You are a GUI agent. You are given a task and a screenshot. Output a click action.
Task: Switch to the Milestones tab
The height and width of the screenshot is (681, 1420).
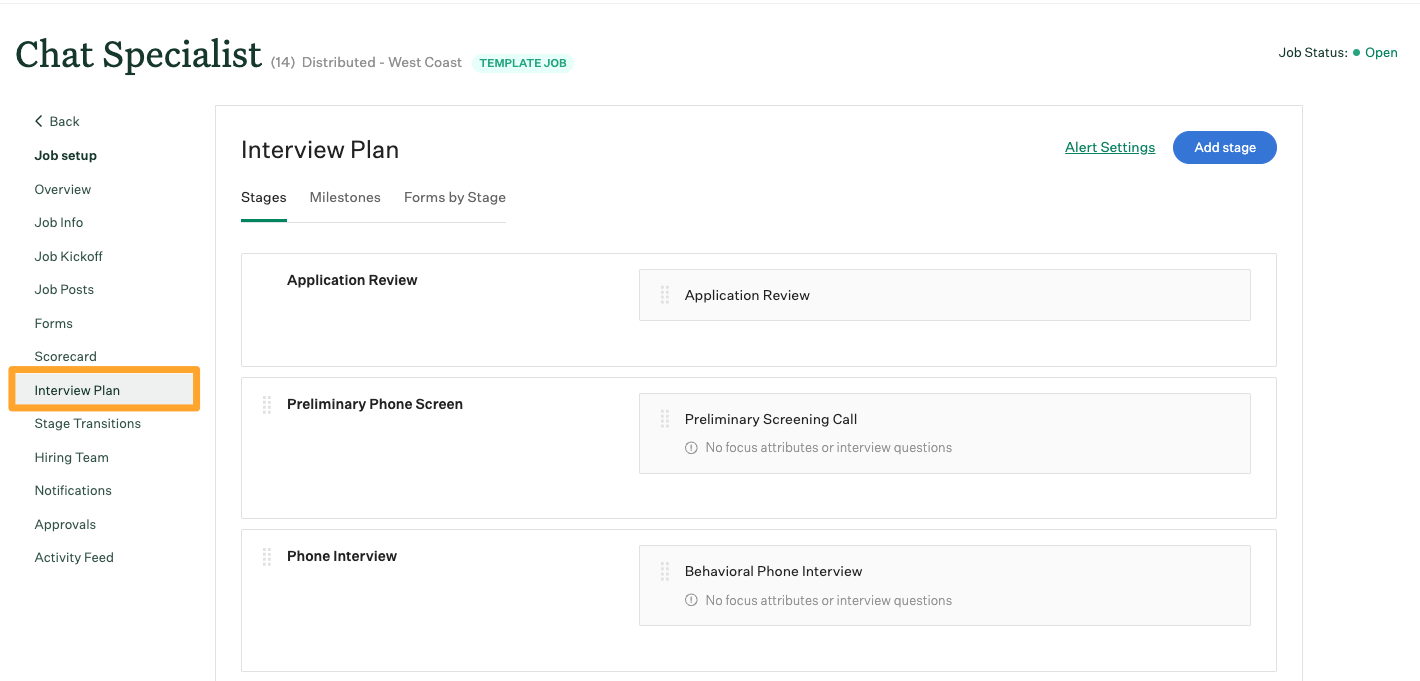345,197
